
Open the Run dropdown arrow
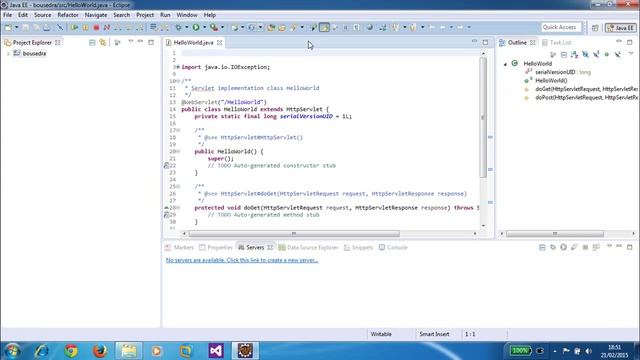pyautogui.click(x=204, y=27)
